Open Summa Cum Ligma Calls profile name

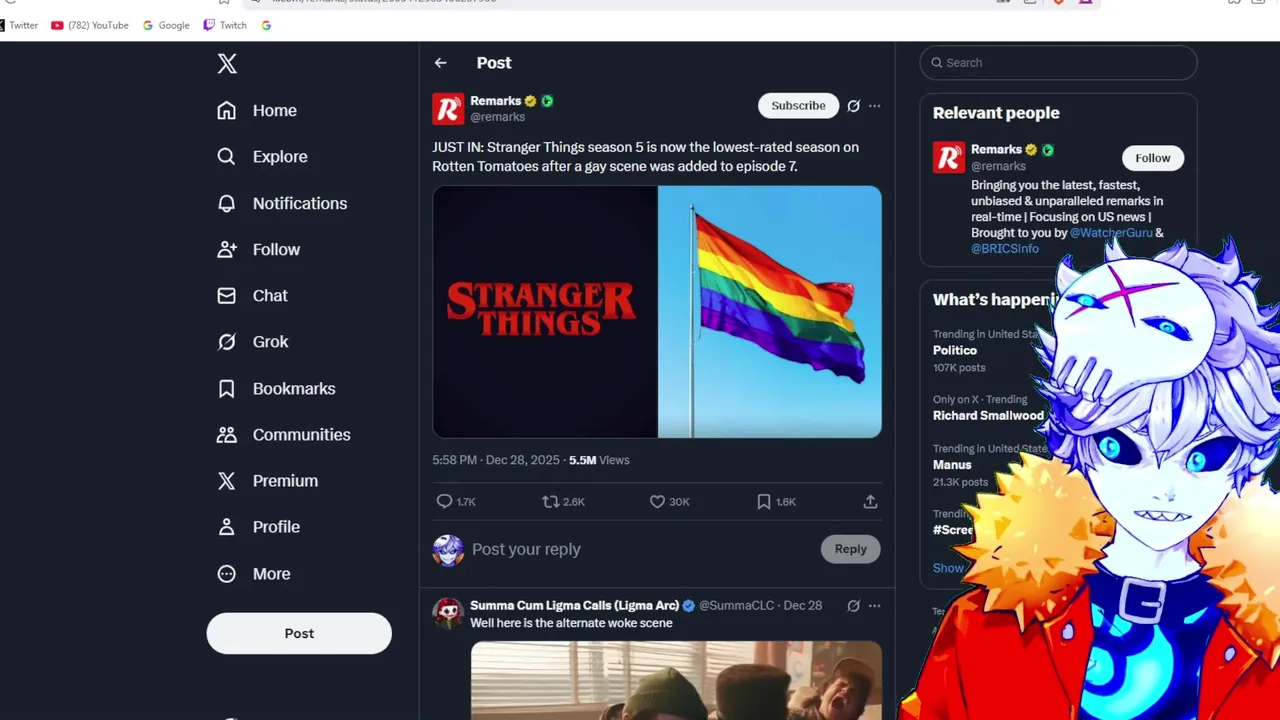point(575,605)
